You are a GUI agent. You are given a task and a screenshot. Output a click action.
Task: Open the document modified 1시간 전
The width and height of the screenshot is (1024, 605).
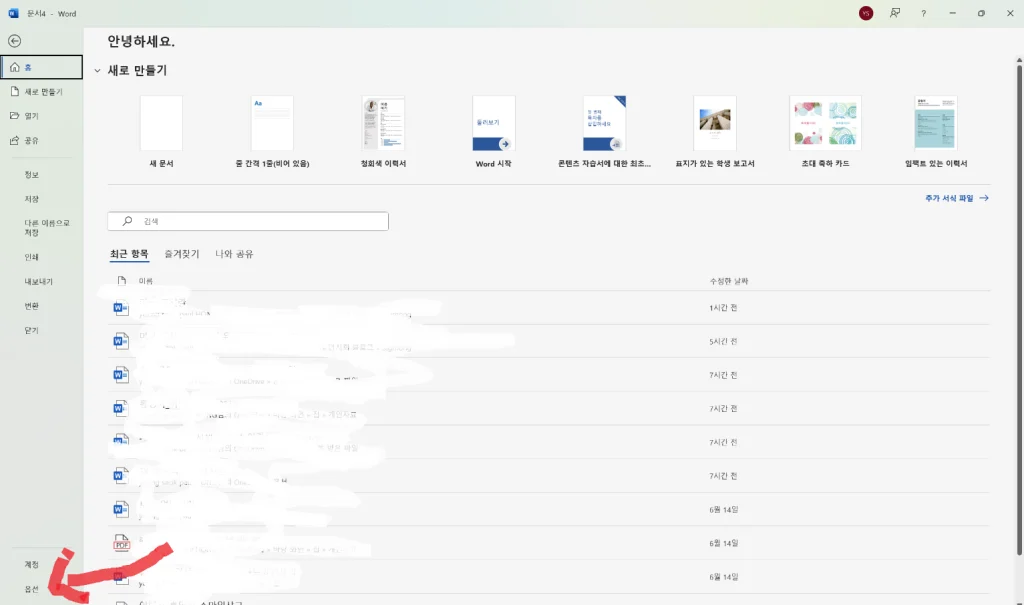549,308
